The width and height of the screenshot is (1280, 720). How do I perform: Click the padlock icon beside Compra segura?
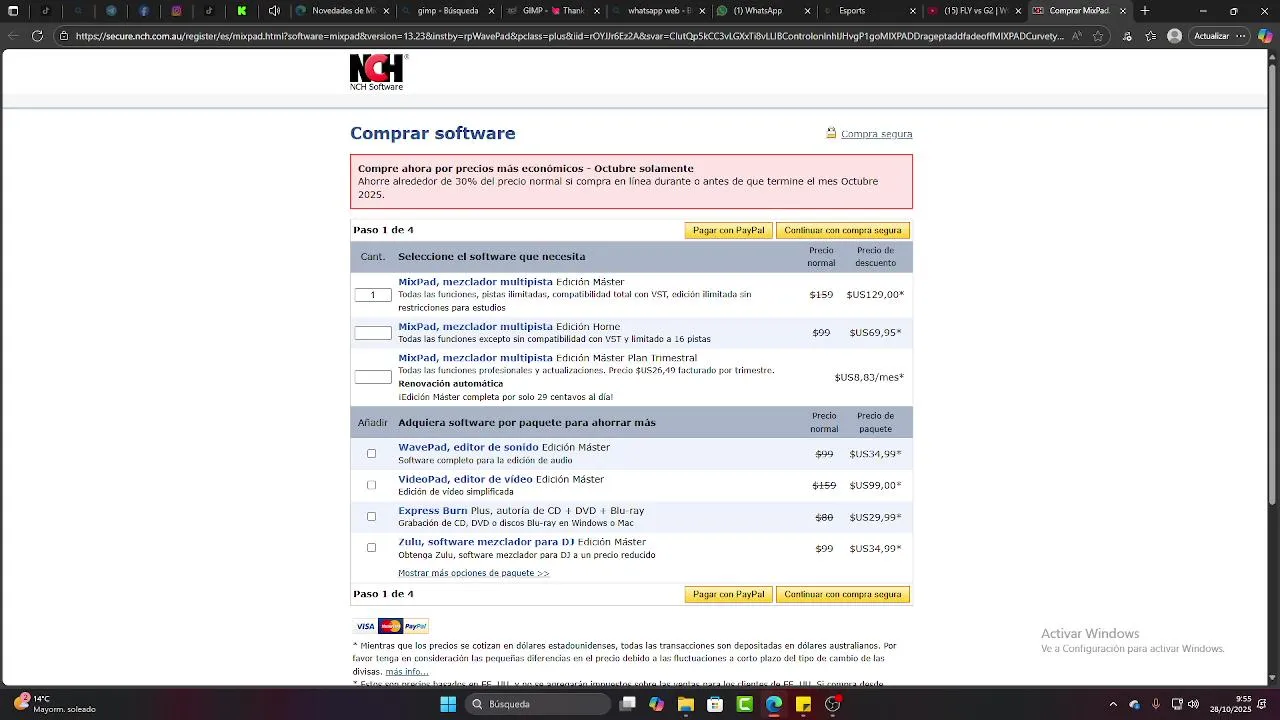click(x=831, y=133)
